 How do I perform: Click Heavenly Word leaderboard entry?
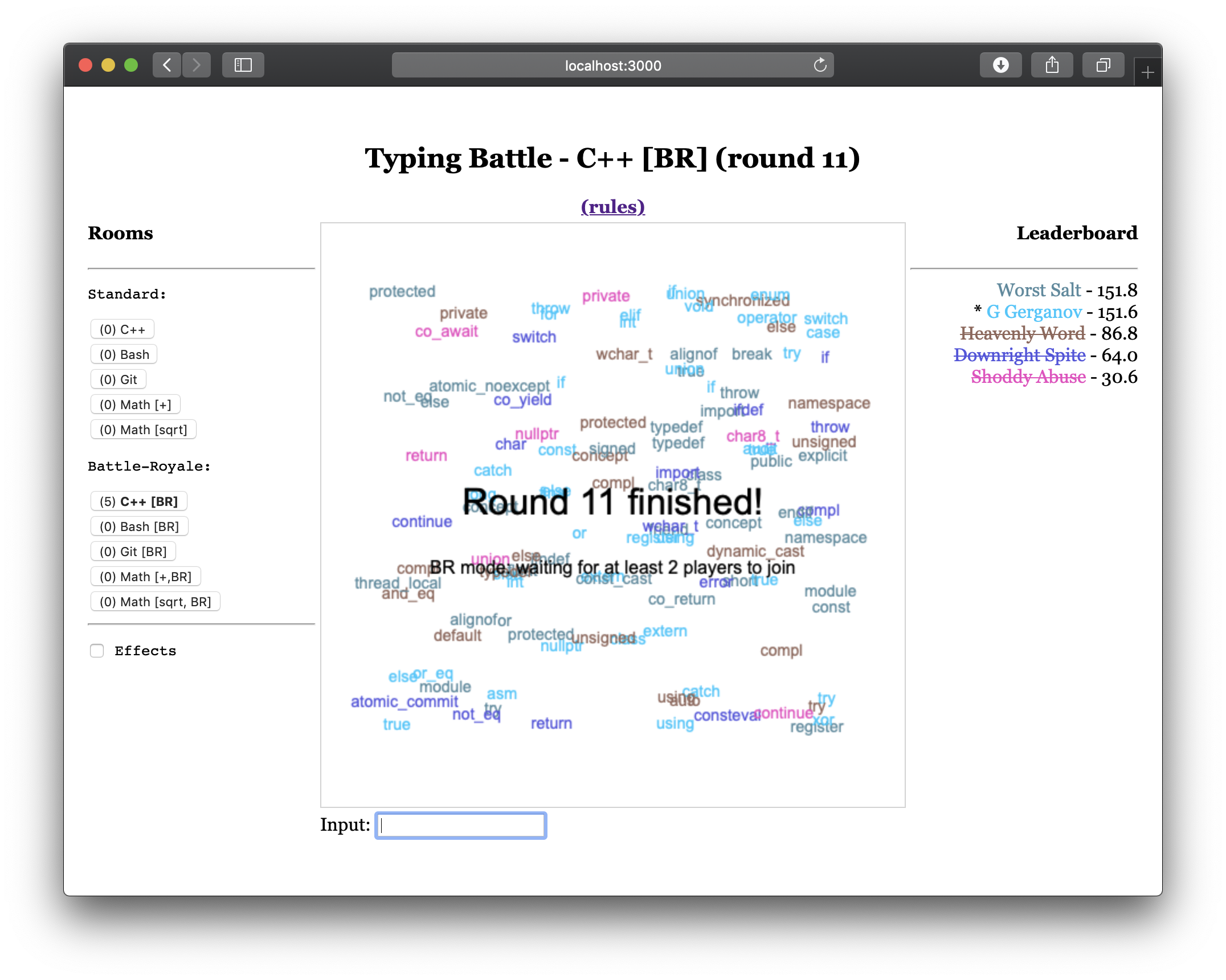tap(1023, 333)
